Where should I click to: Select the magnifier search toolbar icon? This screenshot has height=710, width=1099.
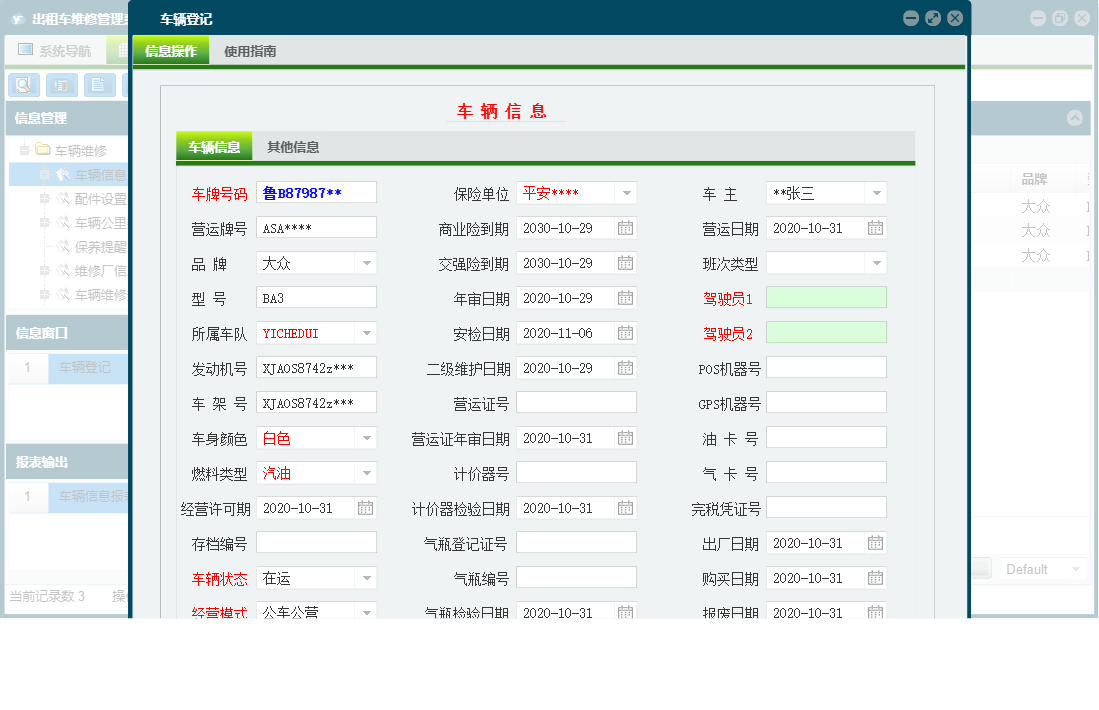[22, 85]
